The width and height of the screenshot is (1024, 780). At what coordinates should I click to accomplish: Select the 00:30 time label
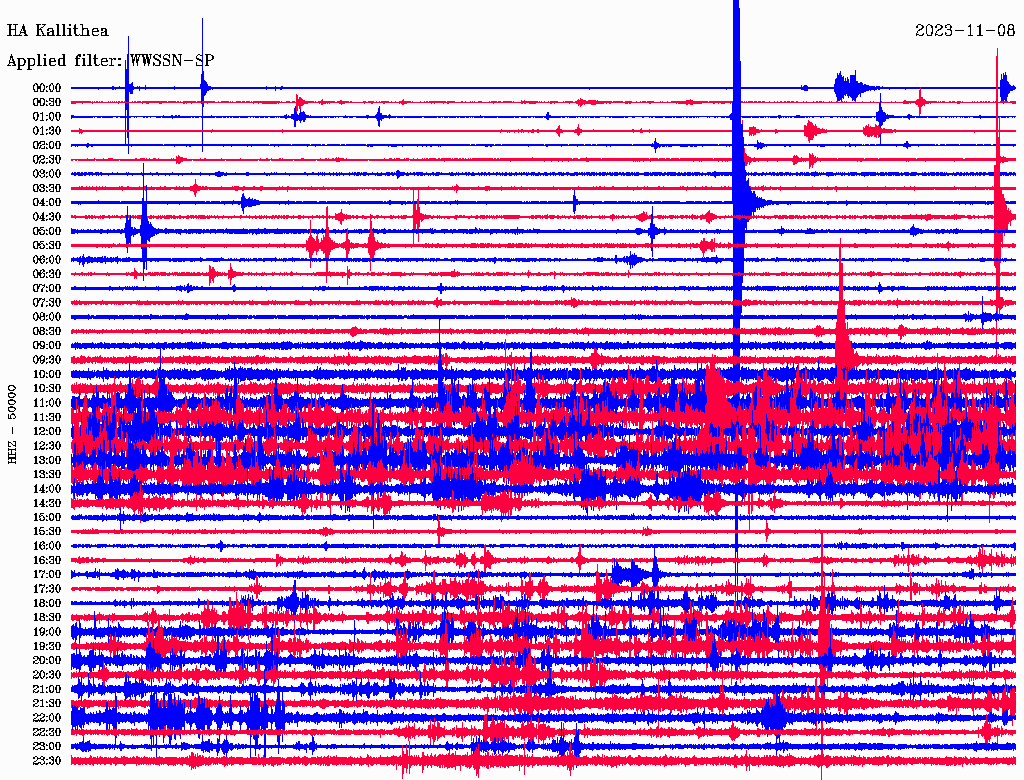[47, 102]
